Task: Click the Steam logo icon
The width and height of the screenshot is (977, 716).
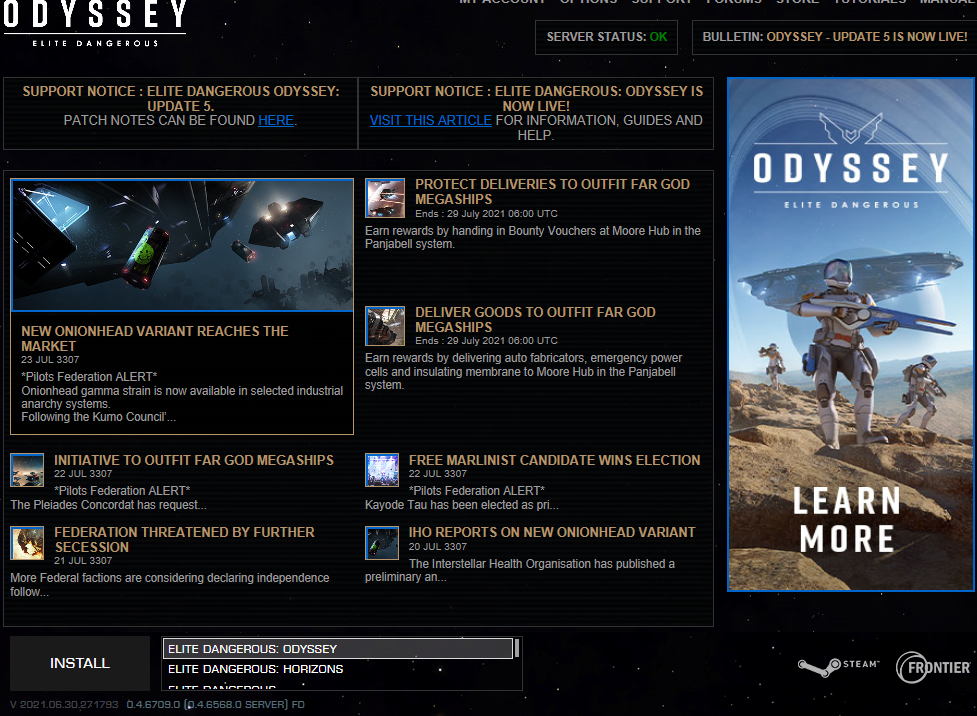Action: [x=838, y=667]
